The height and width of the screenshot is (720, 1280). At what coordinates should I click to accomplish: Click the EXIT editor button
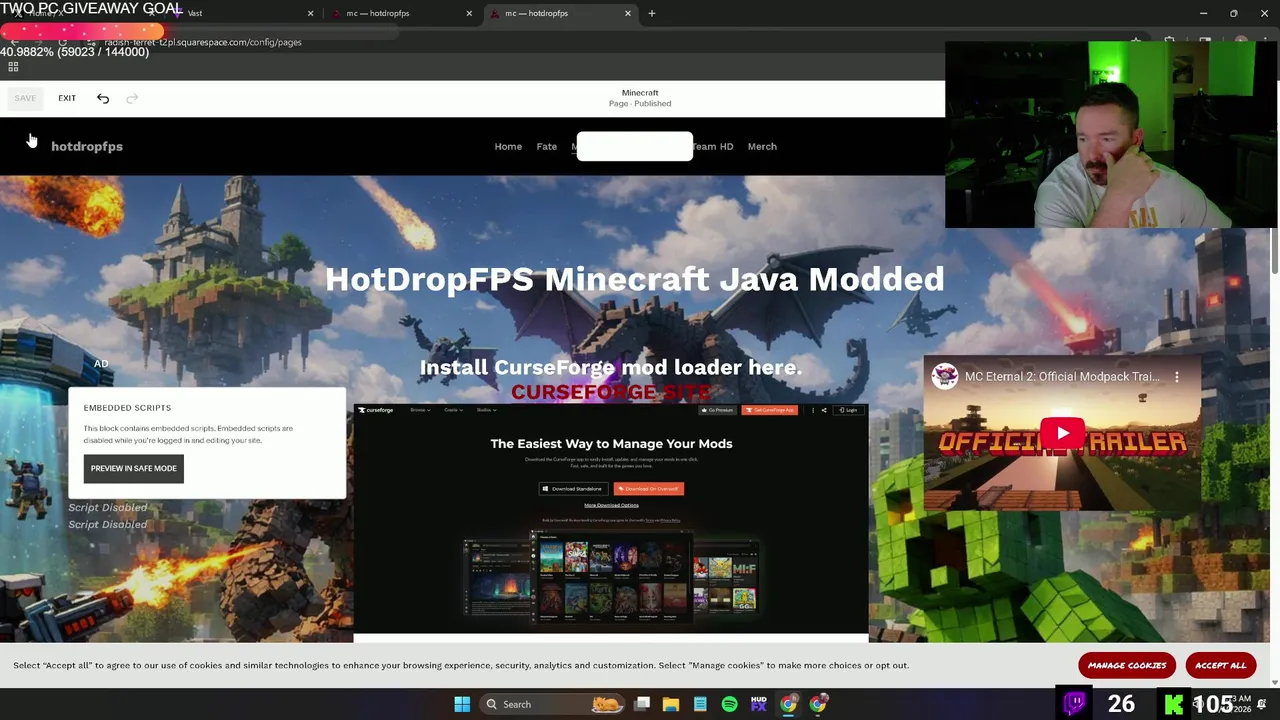point(67,98)
